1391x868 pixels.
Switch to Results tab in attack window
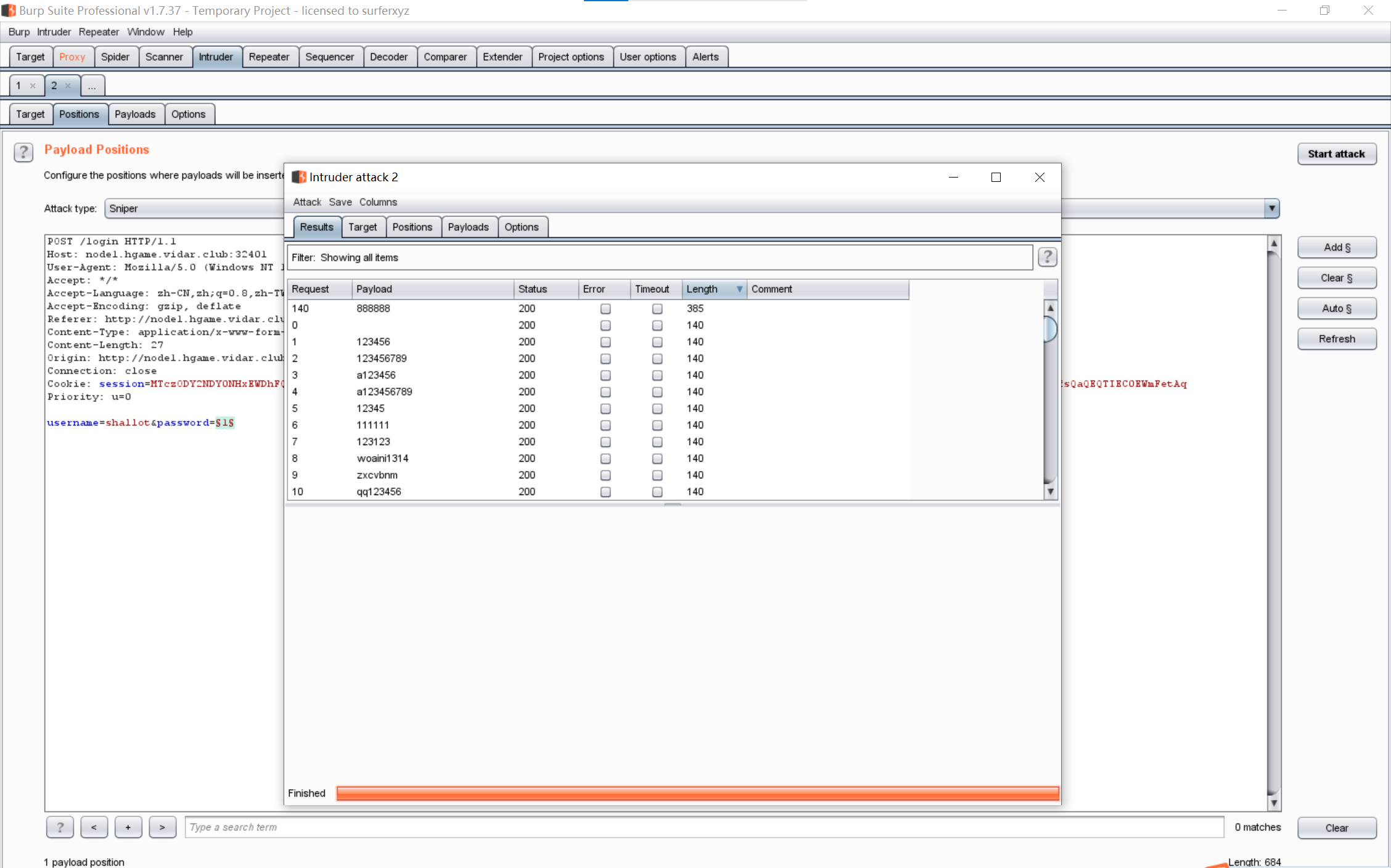pos(316,227)
